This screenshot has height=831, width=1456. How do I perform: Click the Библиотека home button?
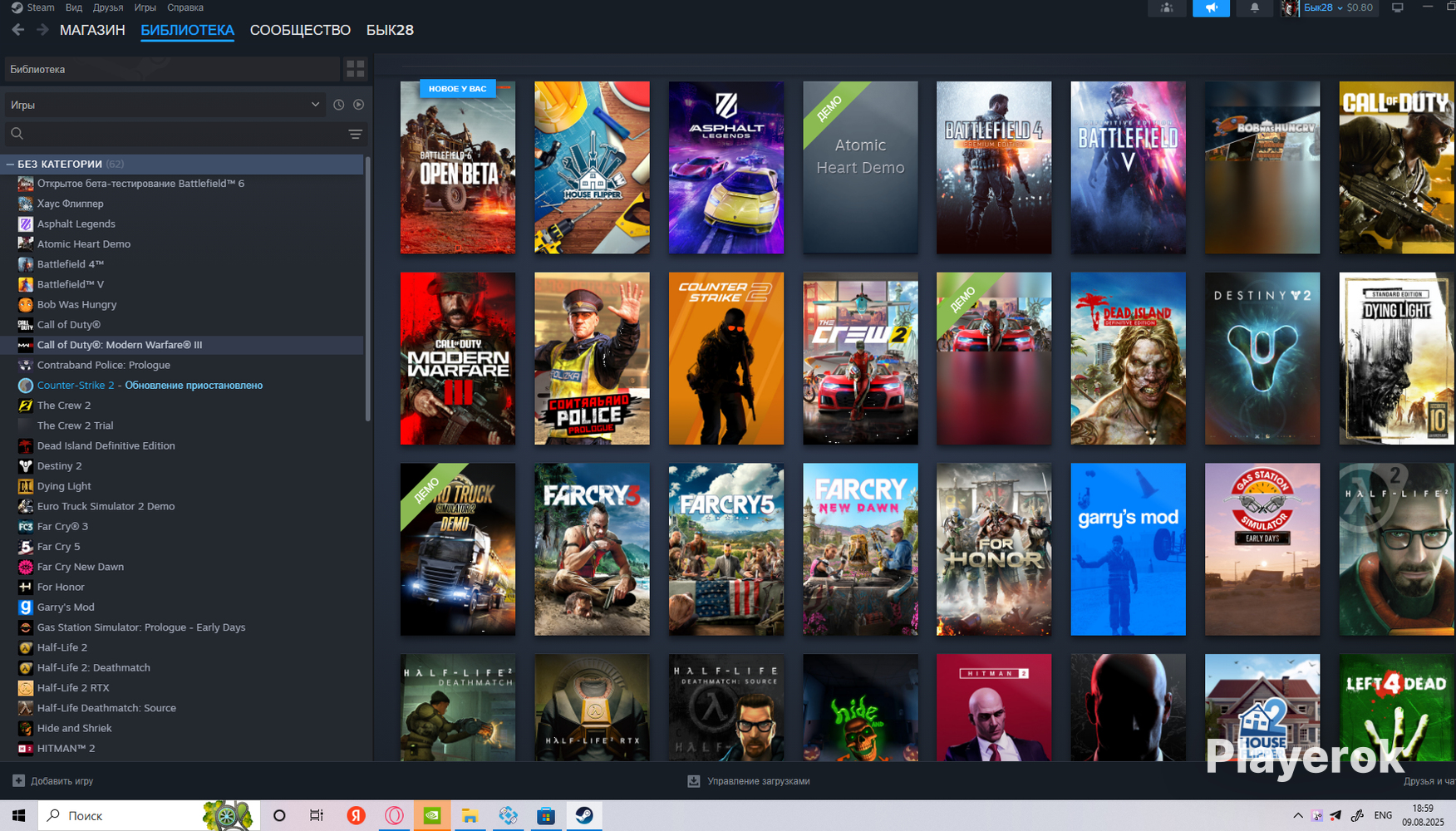pos(172,69)
